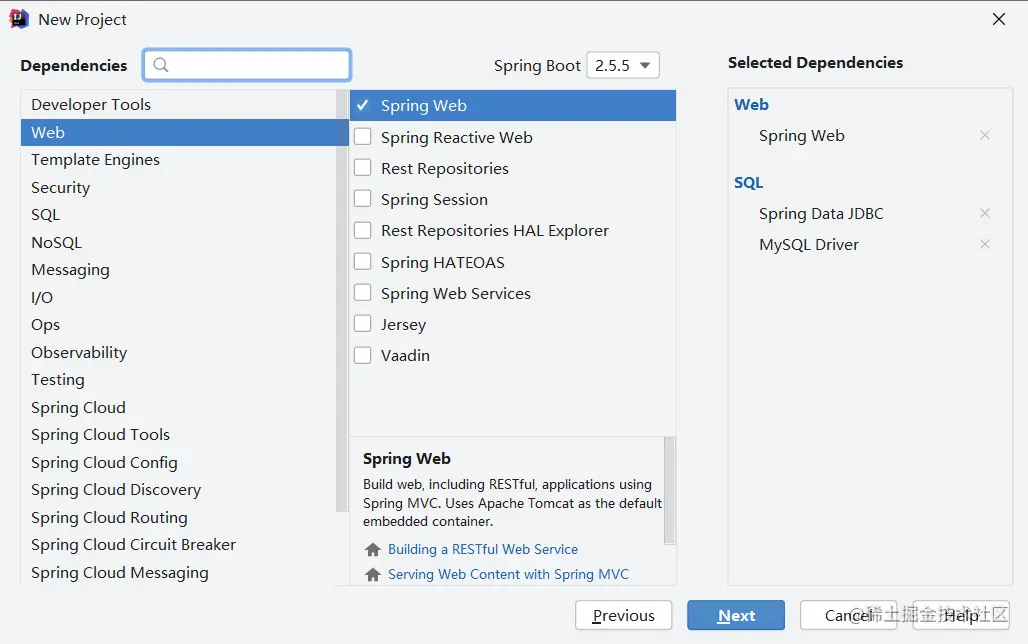Viewport: 1028px width, 644px height.
Task: Open Serving Web Content with Spring MVC
Action: tap(508, 574)
